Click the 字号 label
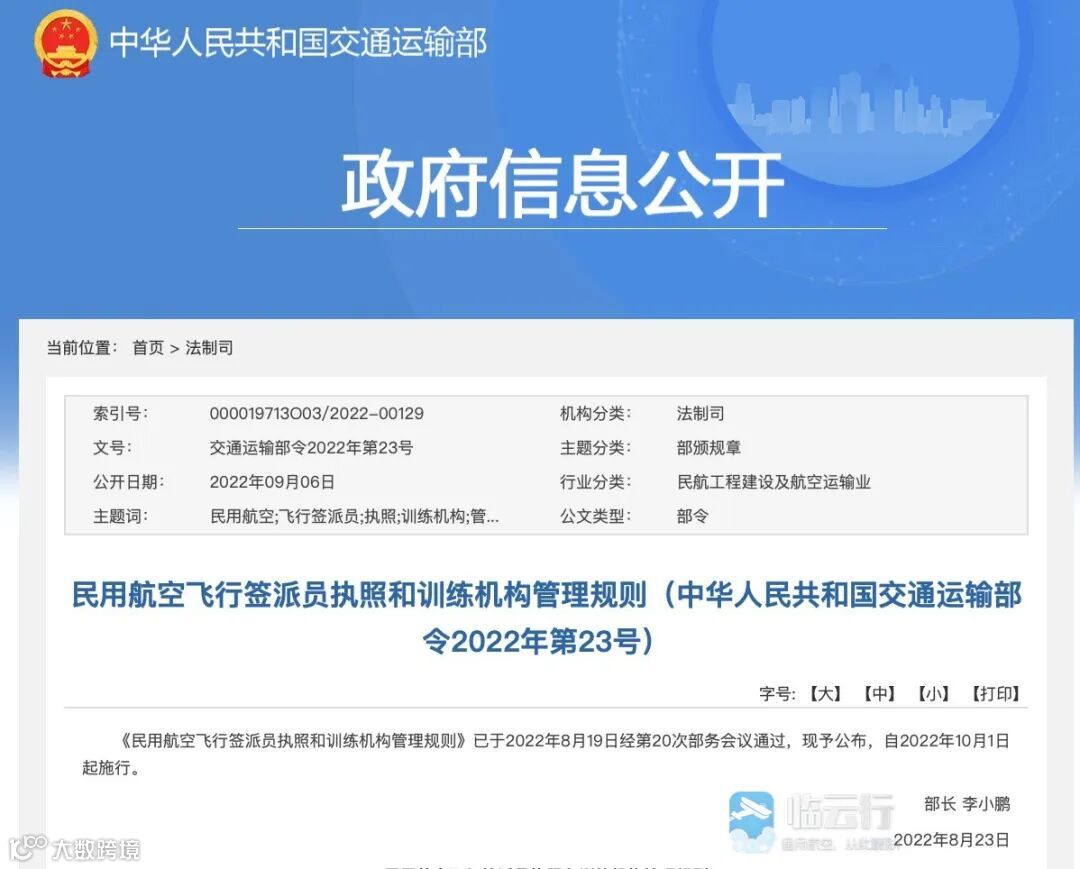Image resolution: width=1080 pixels, height=869 pixels. (778, 693)
